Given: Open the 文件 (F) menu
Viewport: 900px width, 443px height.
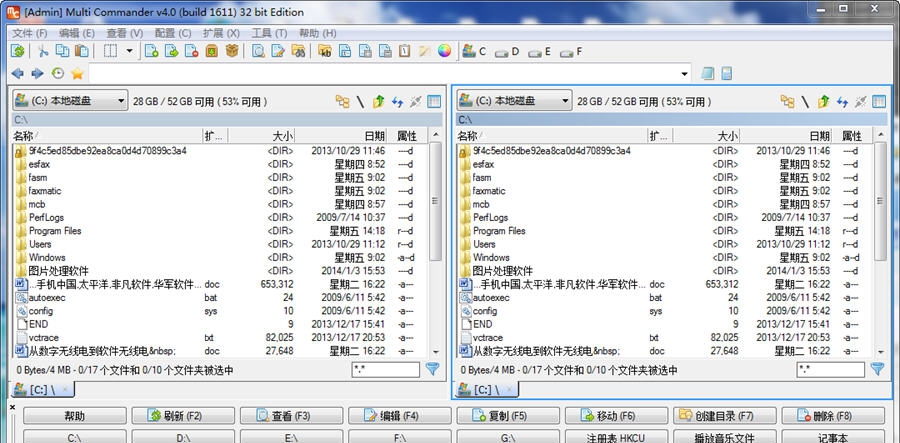Looking at the screenshot, I should point(30,33).
